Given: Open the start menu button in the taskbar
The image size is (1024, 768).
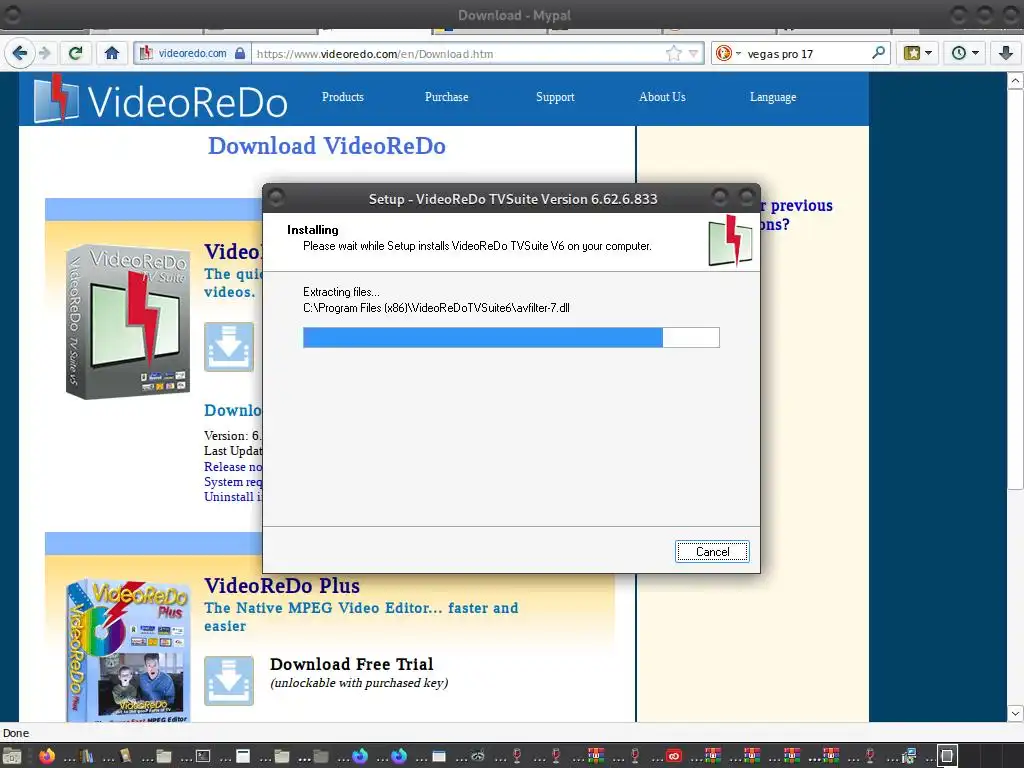Looking at the screenshot, I should [12, 756].
